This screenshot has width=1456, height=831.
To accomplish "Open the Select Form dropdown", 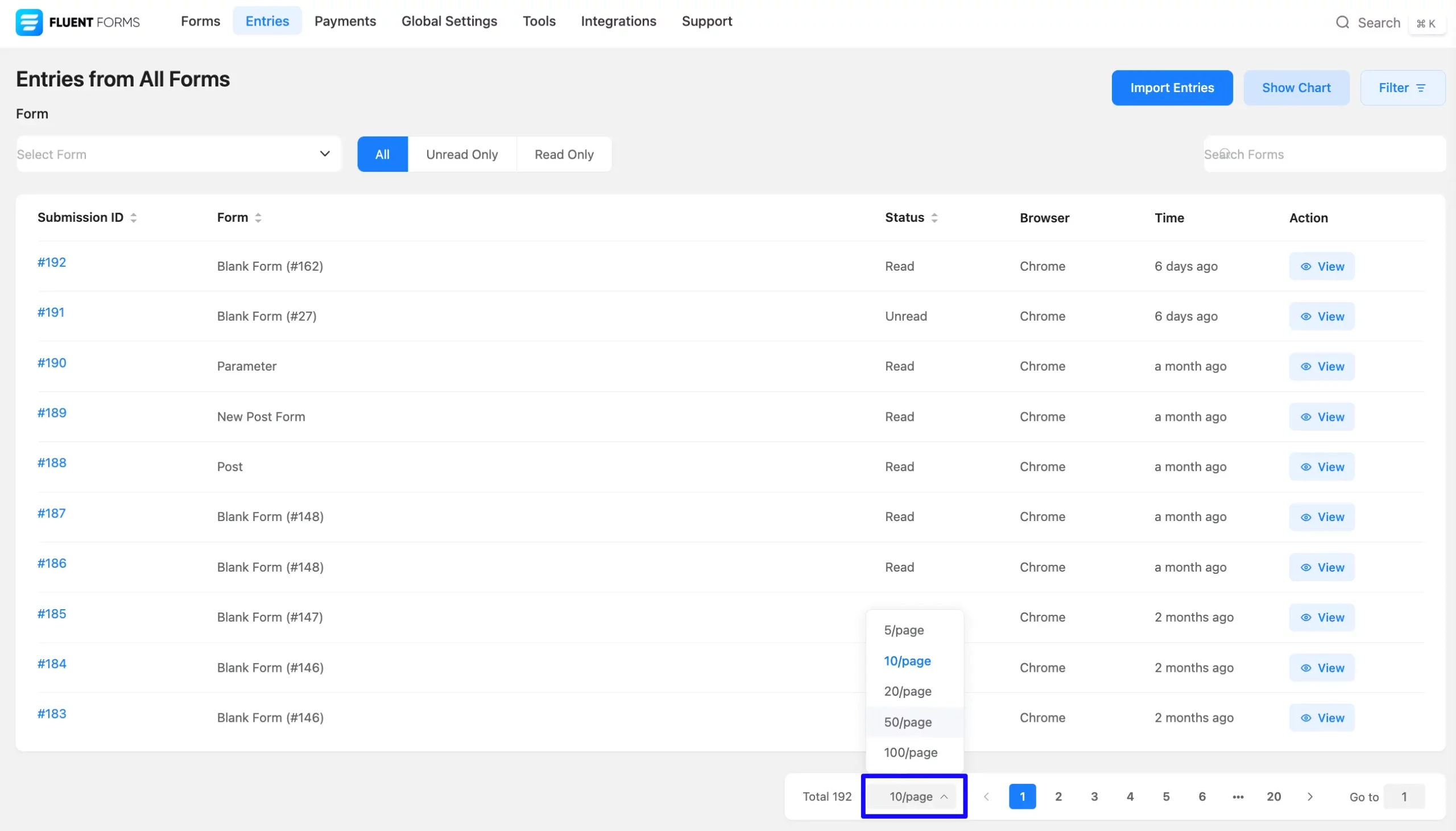I will pyautogui.click(x=178, y=154).
